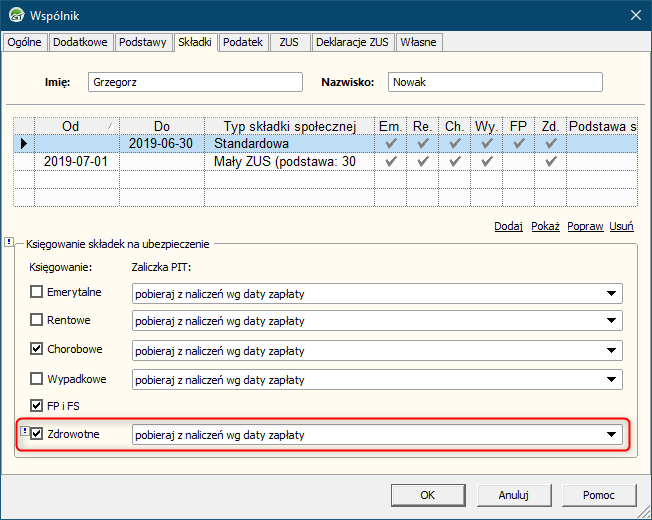Toggle the FP i FS checkbox
652x520 pixels.
pos(37,407)
